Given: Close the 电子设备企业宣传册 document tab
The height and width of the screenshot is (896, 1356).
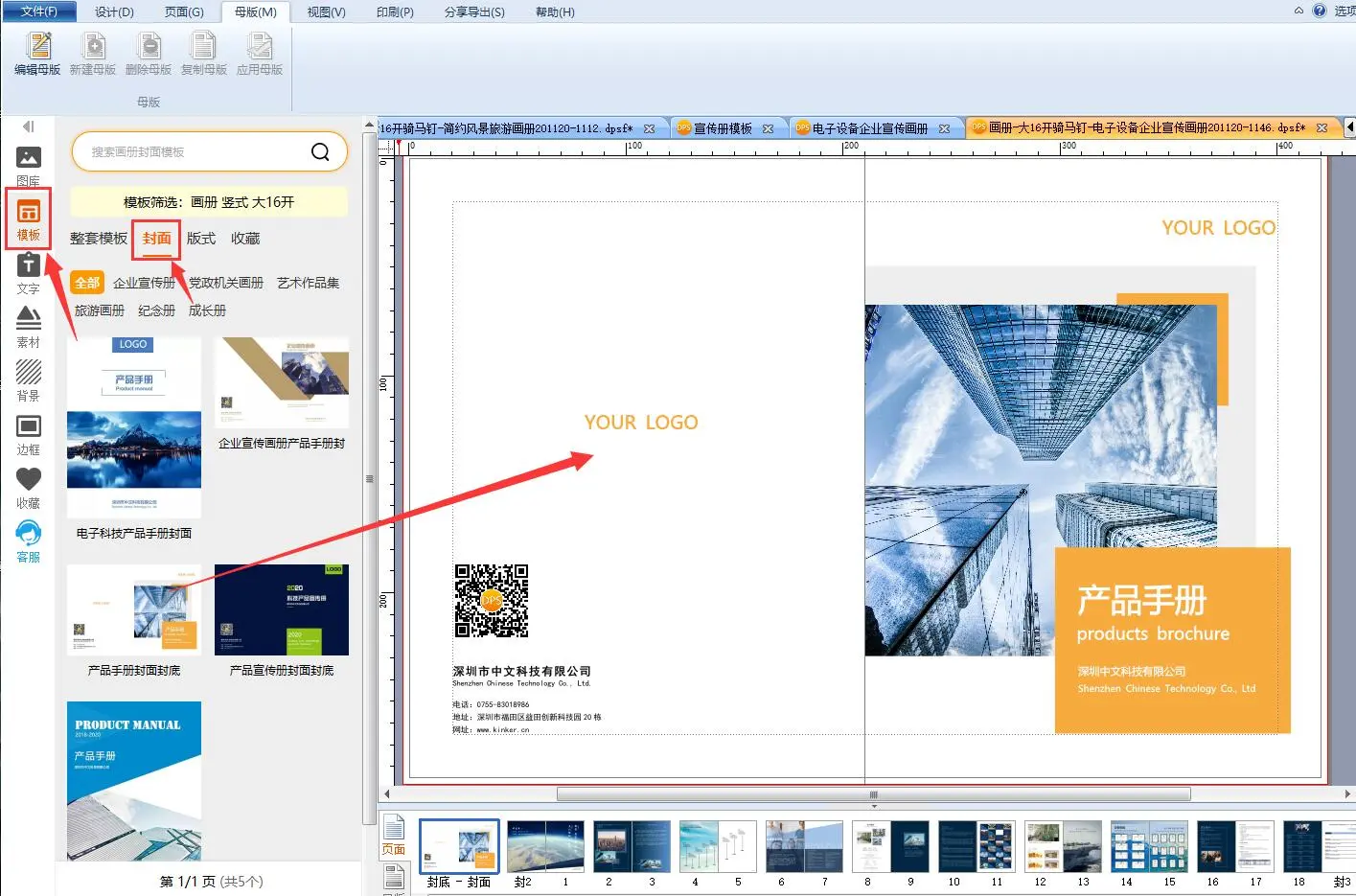Looking at the screenshot, I should (x=944, y=128).
